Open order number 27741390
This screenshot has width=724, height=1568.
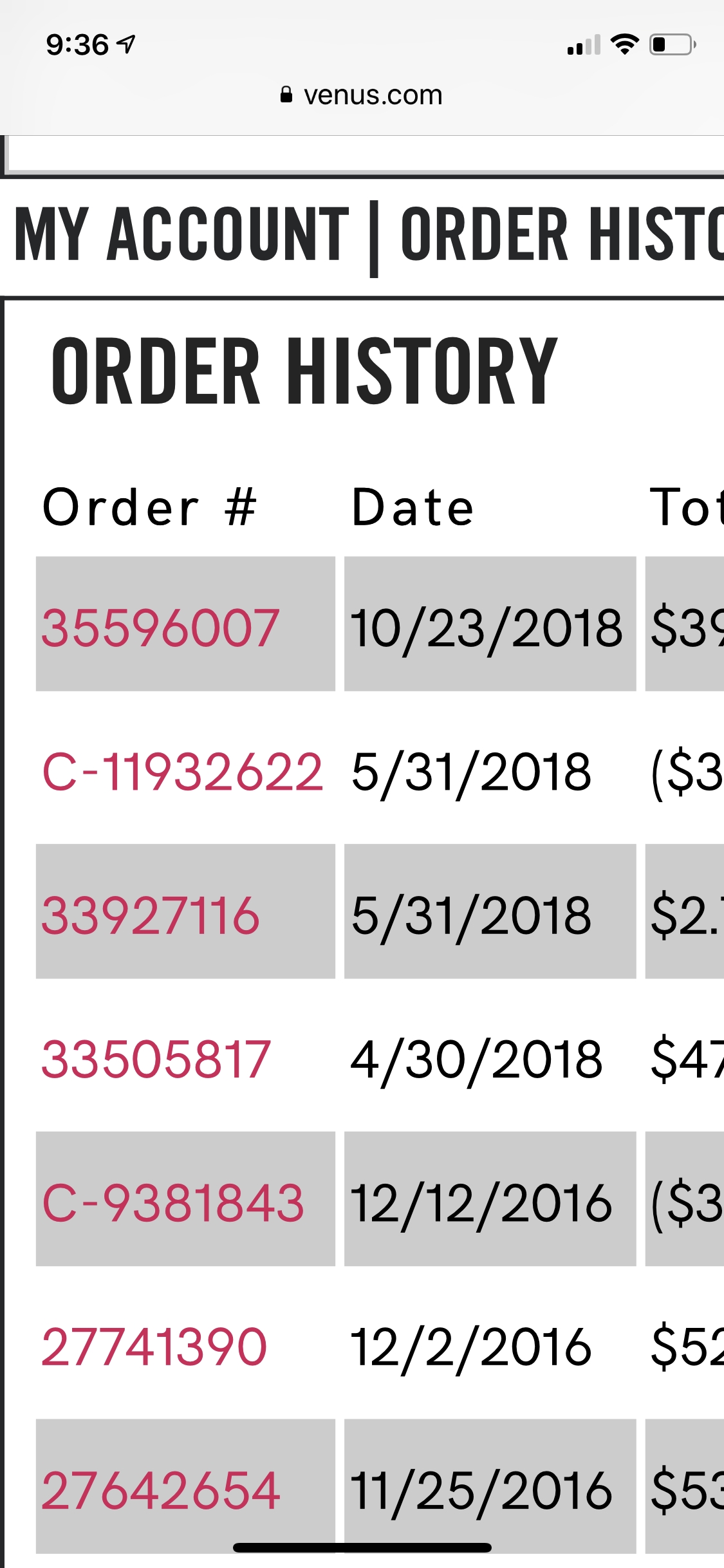(x=154, y=1347)
